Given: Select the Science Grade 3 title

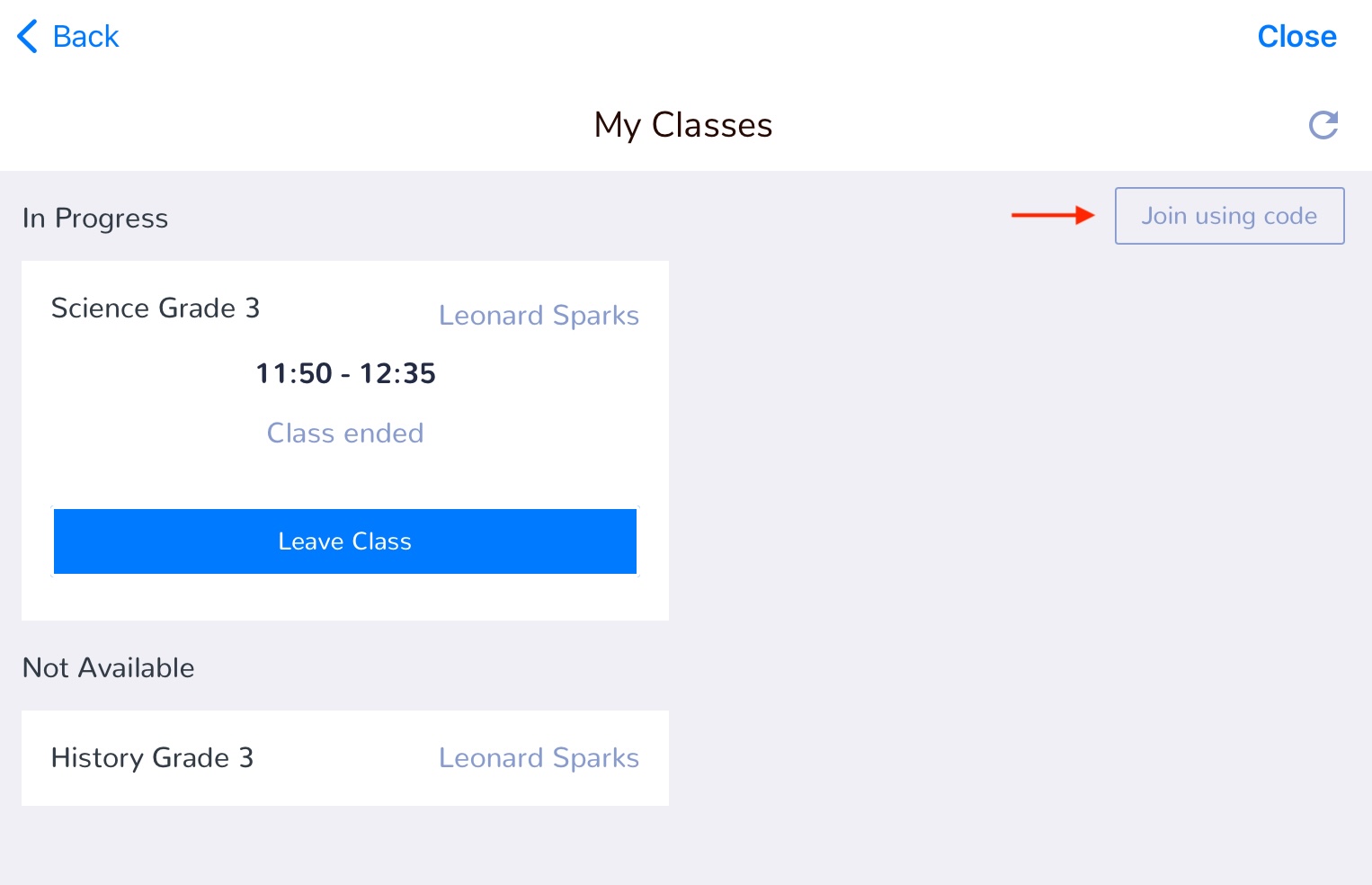Looking at the screenshot, I should pos(156,308).
